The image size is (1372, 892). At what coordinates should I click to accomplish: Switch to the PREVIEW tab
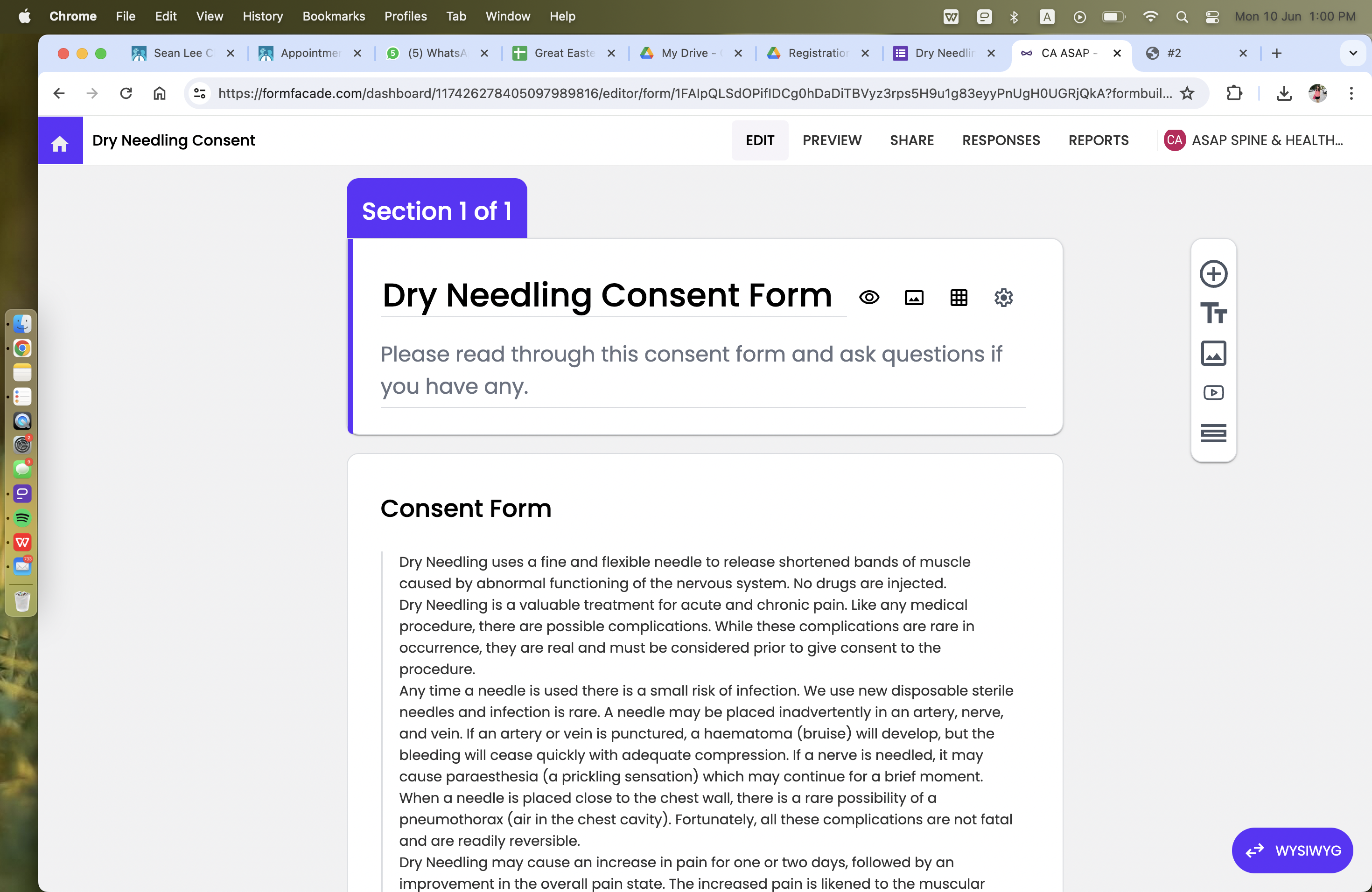[831, 140]
